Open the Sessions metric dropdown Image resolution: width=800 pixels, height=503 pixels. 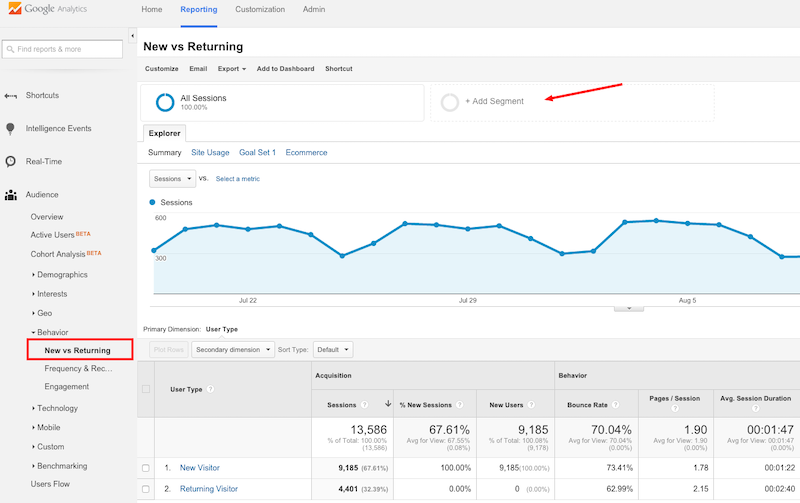tap(172, 178)
